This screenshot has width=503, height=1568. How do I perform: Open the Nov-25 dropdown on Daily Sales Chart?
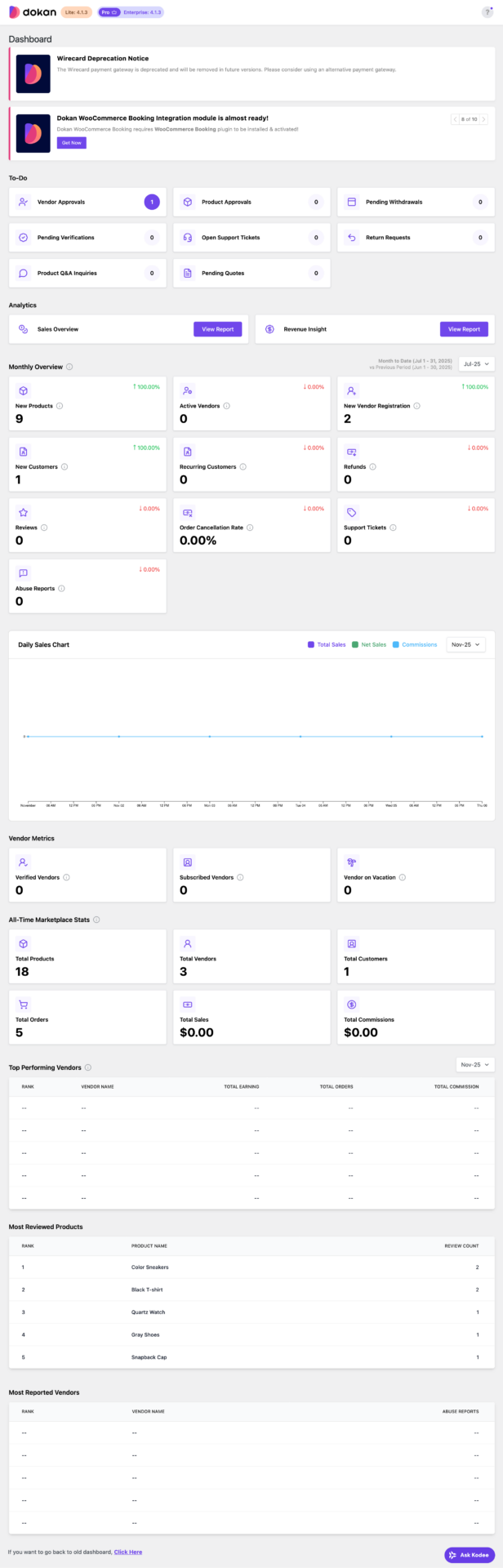pos(465,644)
